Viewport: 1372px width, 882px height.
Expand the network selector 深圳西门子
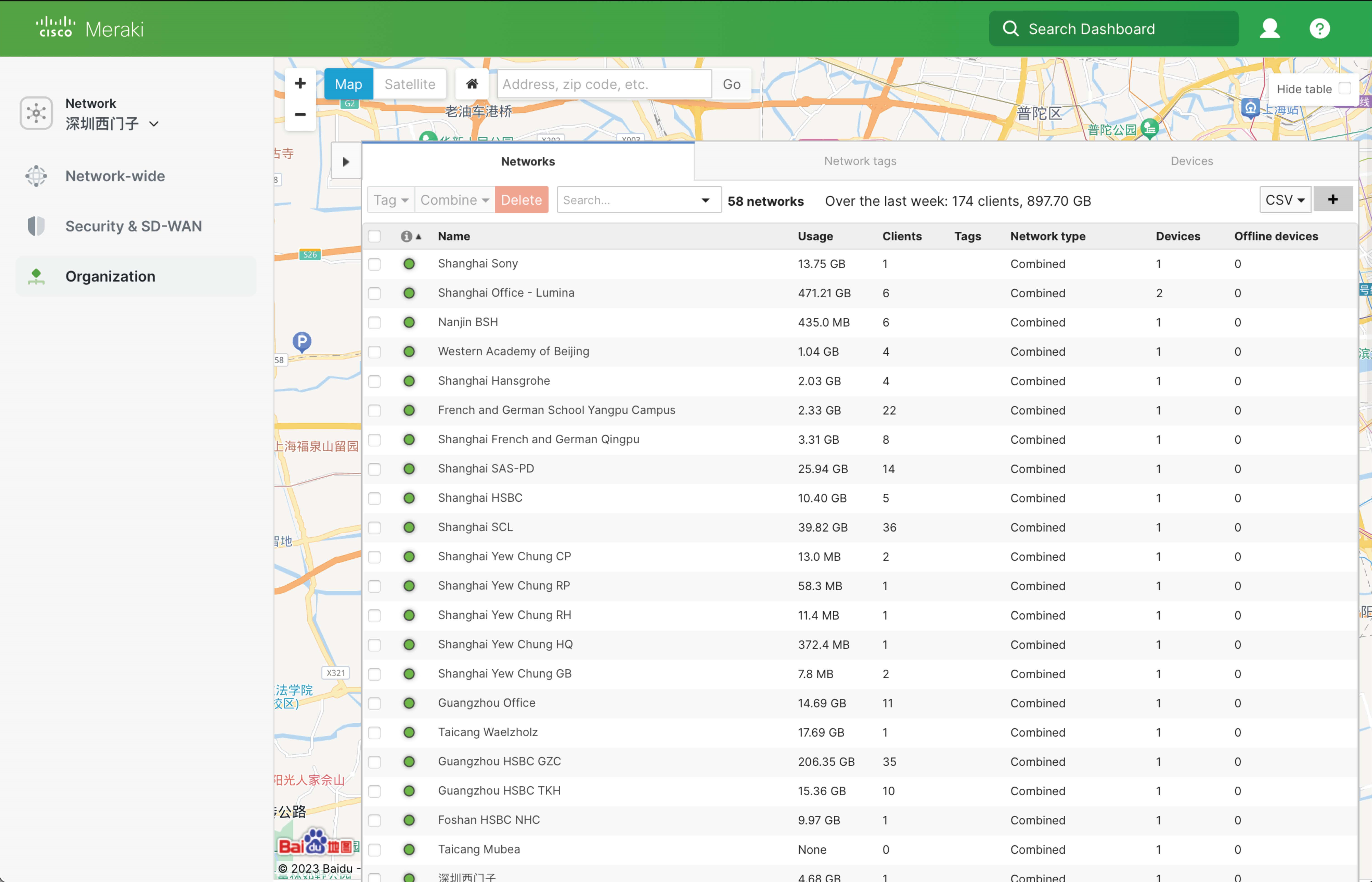(112, 124)
